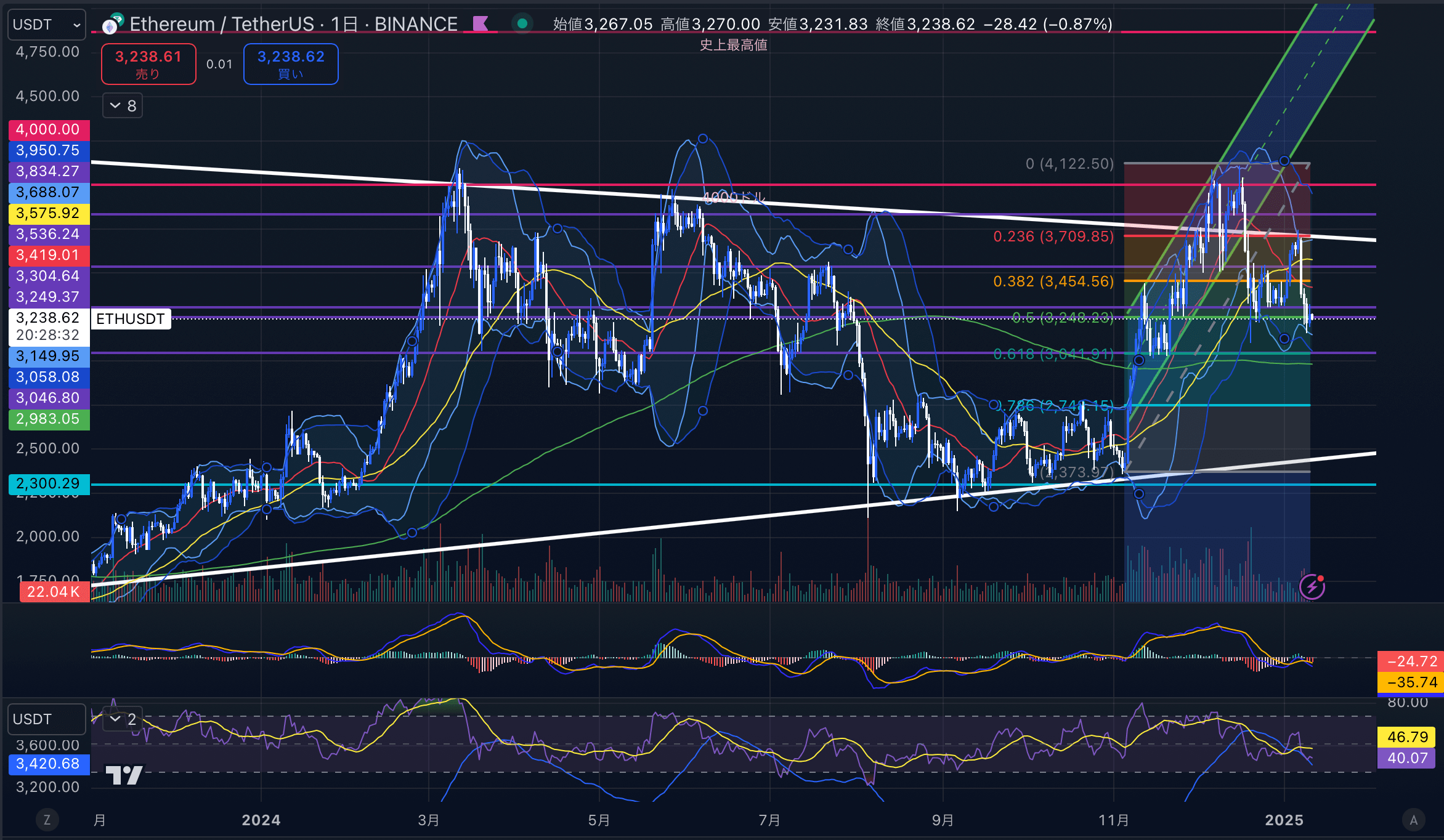Click the Ethereum symbol logo icon
This screenshot has height=840, width=1444.
click(x=112, y=25)
